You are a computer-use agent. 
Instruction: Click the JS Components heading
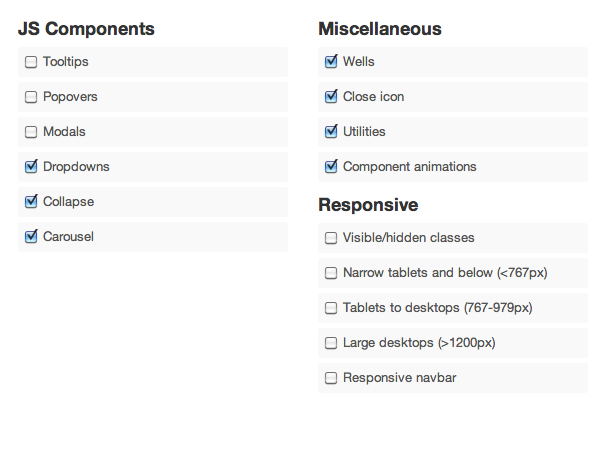tap(86, 29)
